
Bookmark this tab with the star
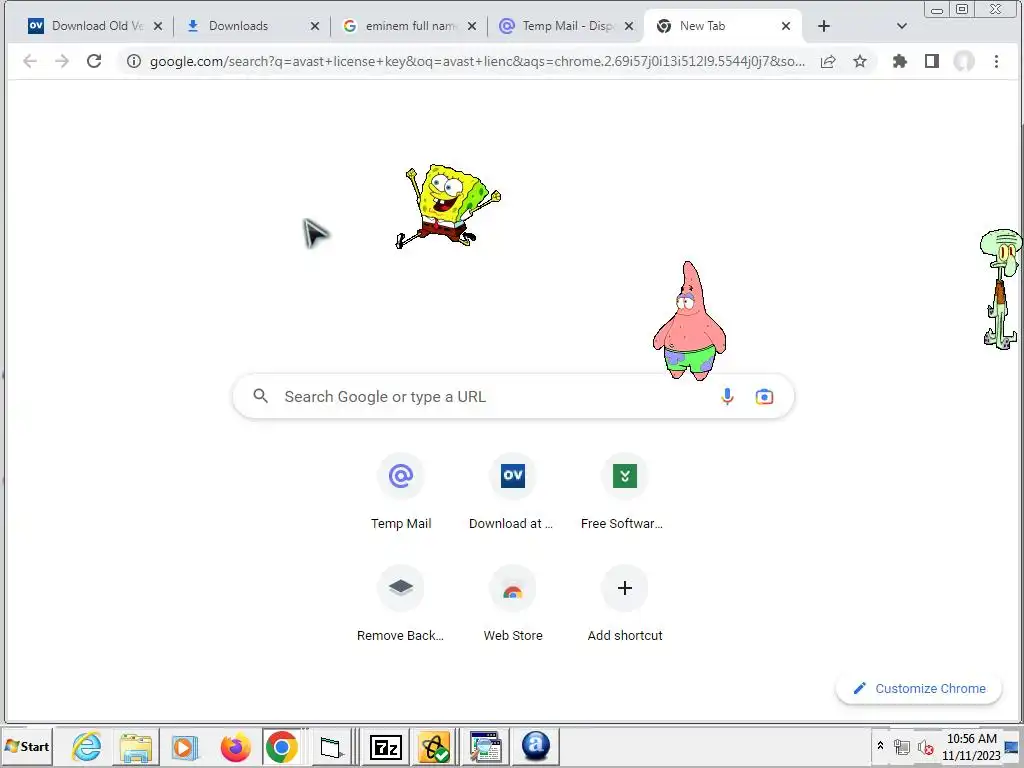click(860, 61)
